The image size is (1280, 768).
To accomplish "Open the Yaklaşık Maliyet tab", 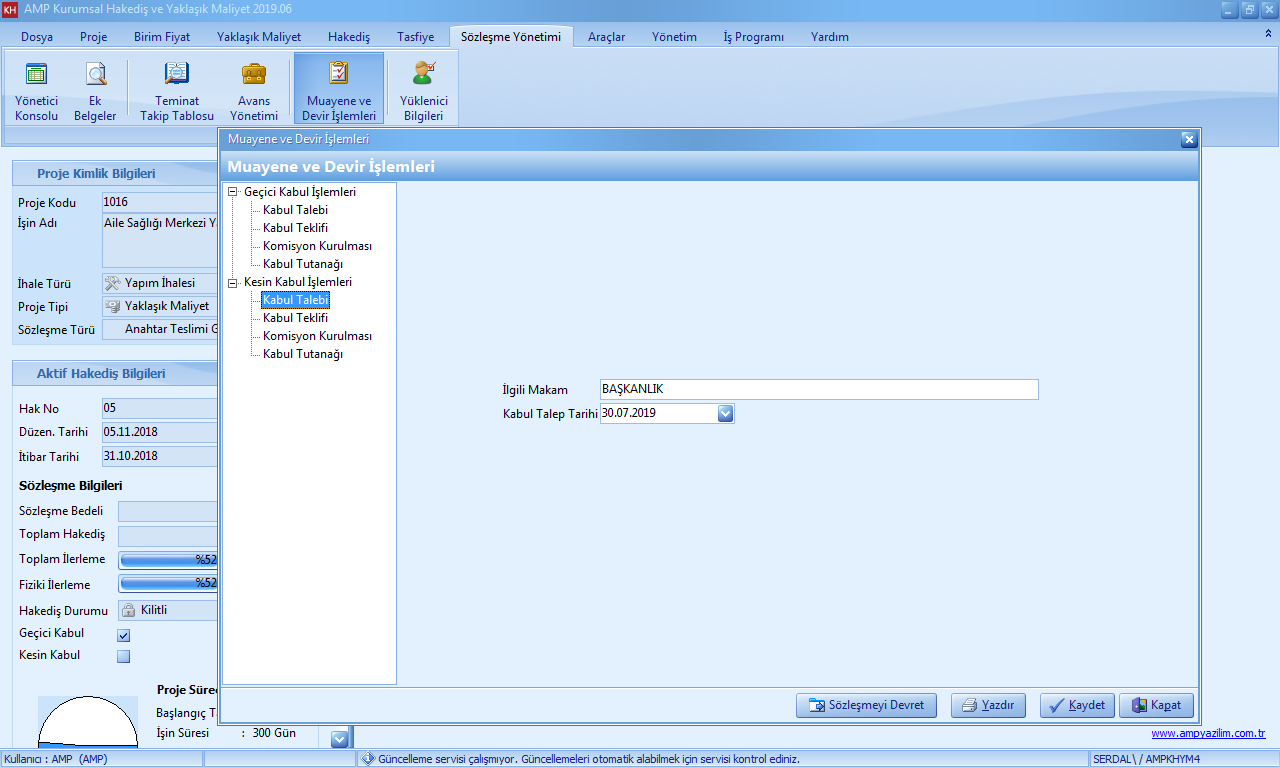I will tap(258, 37).
